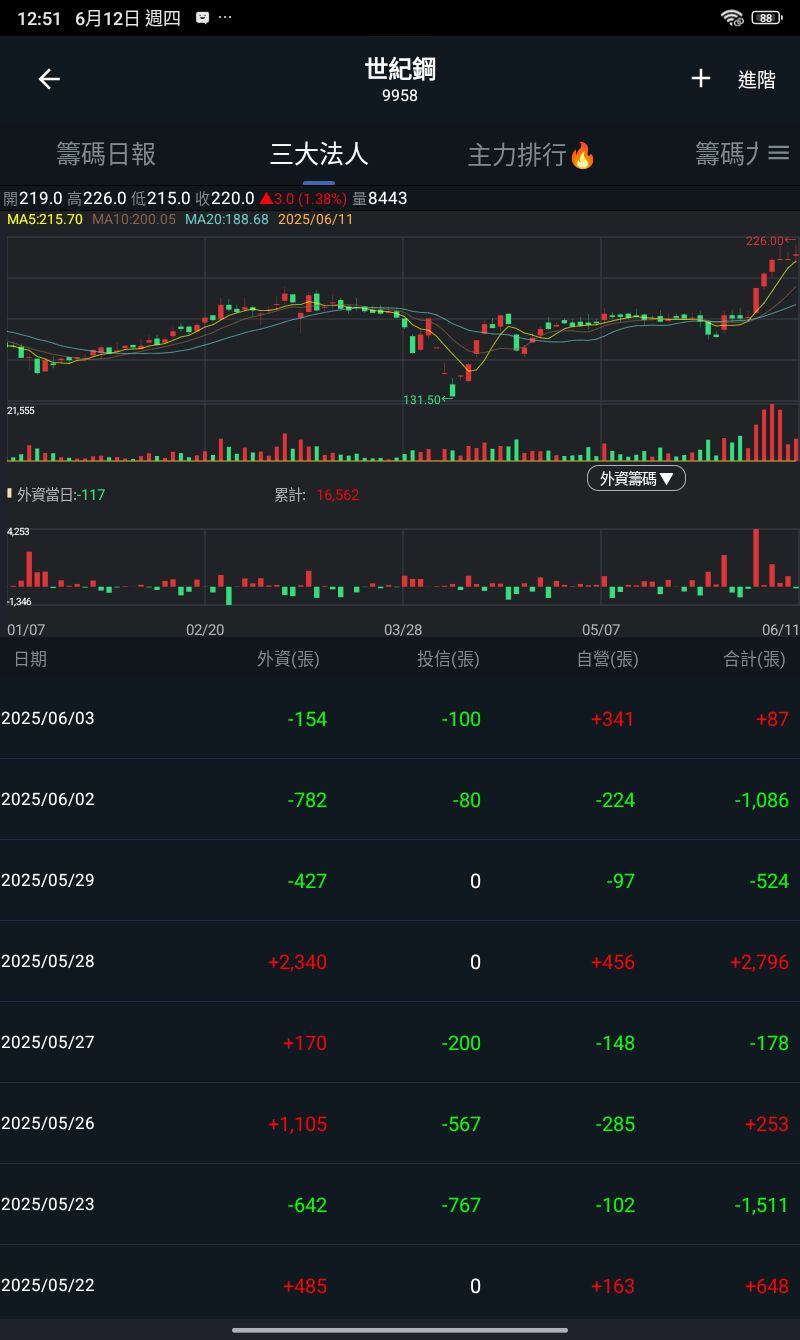The height and width of the screenshot is (1340, 800).
Task: Tap the bottom home gesture bar
Action: pos(400,1330)
